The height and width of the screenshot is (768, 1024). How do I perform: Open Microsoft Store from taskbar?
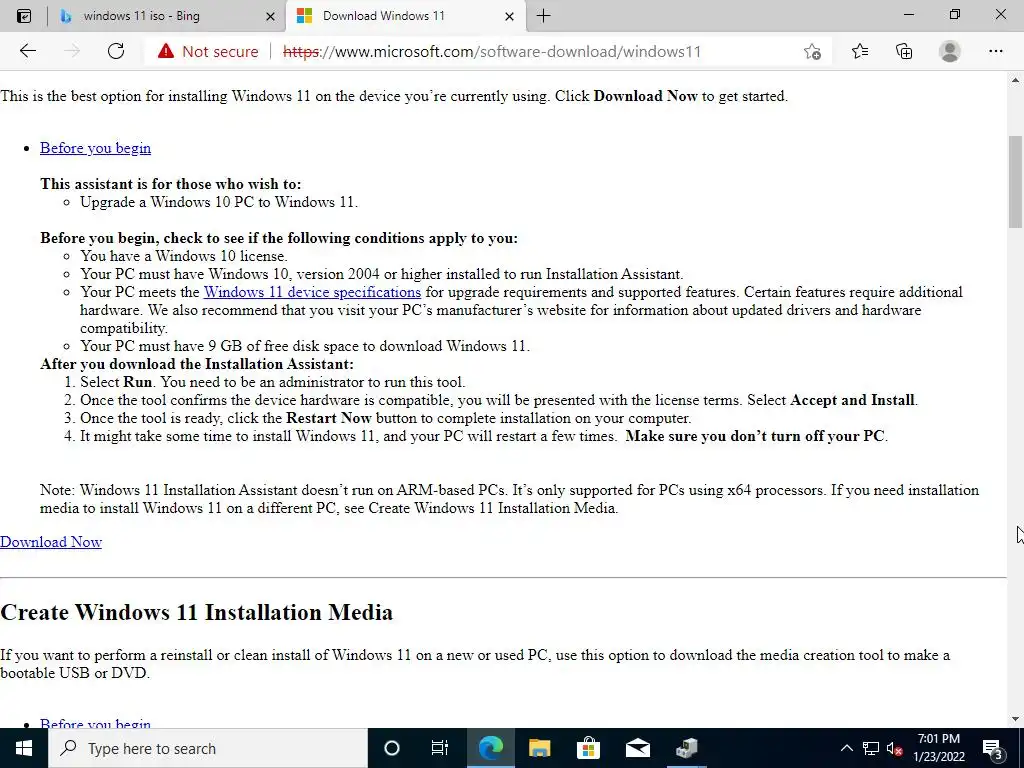pyautogui.click(x=588, y=748)
